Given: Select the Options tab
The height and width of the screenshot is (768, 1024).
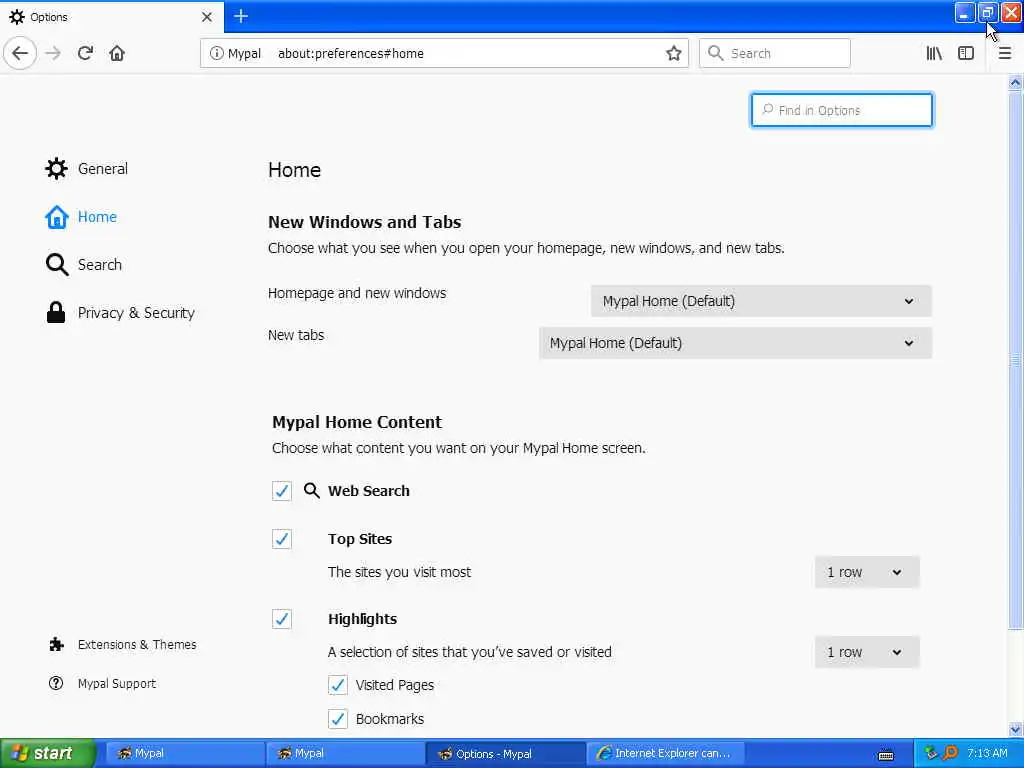Looking at the screenshot, I should (112, 17).
